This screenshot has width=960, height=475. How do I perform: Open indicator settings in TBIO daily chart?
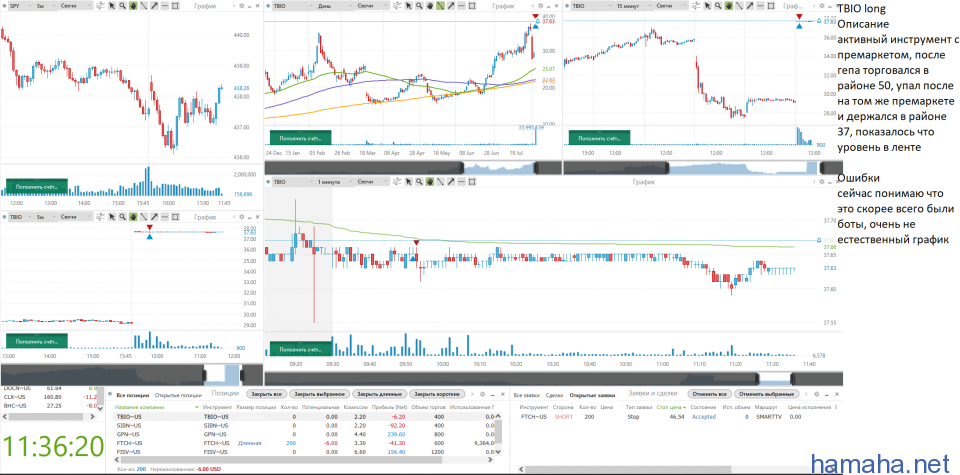(397, 6)
